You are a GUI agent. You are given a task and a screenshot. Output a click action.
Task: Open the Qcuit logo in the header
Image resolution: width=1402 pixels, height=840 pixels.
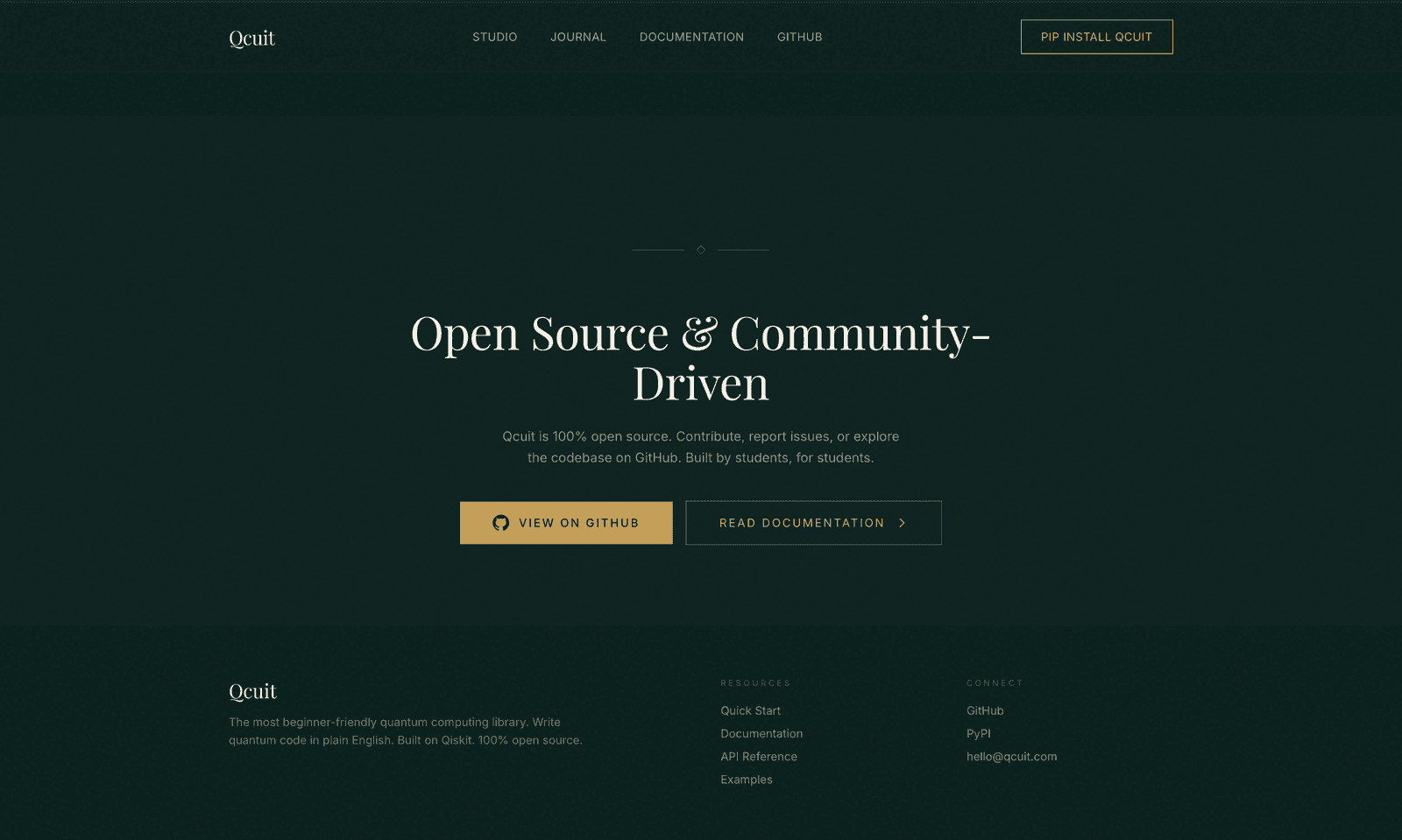pos(251,38)
